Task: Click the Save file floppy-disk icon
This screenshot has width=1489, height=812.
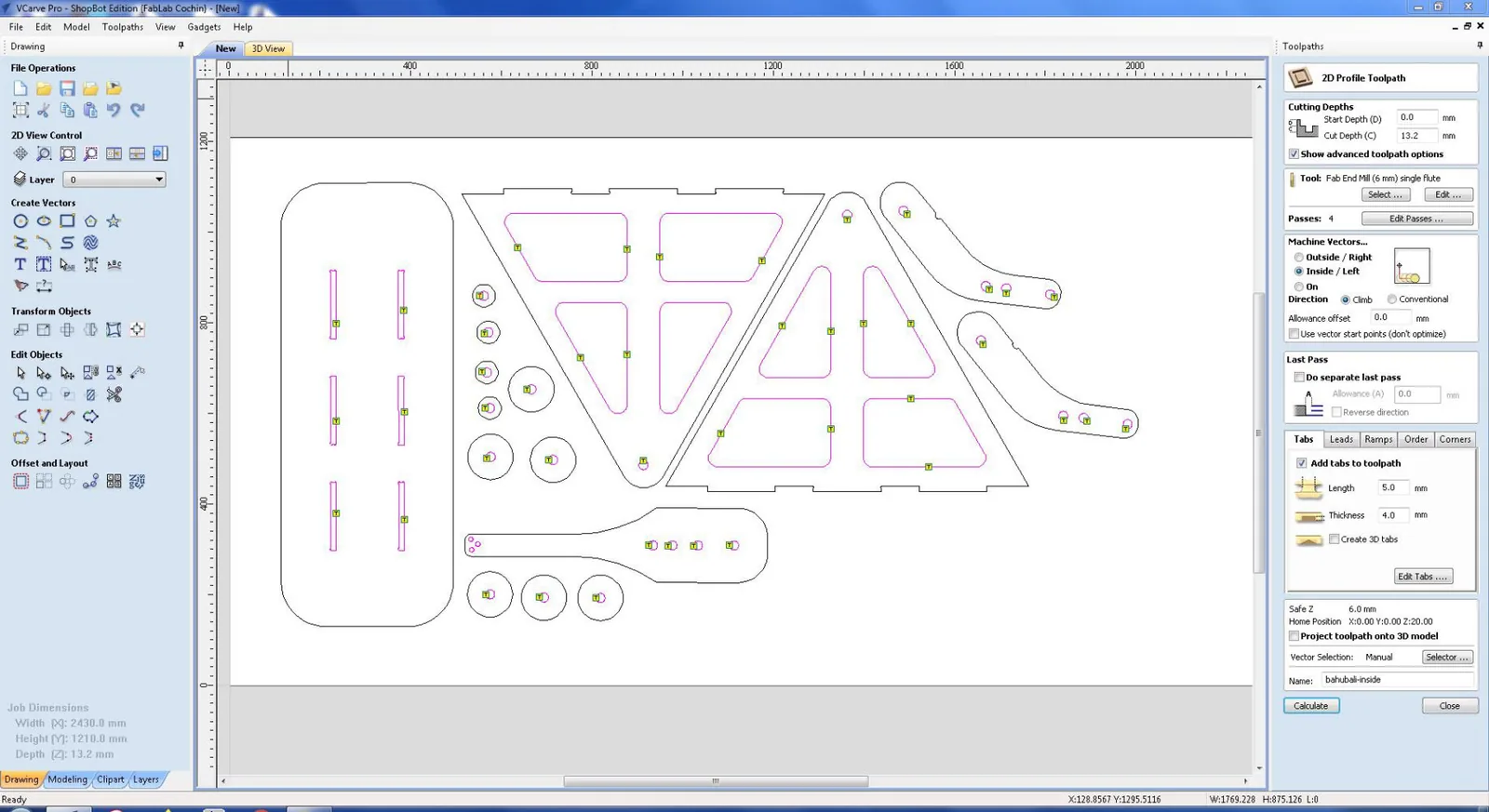Action: coord(67,88)
